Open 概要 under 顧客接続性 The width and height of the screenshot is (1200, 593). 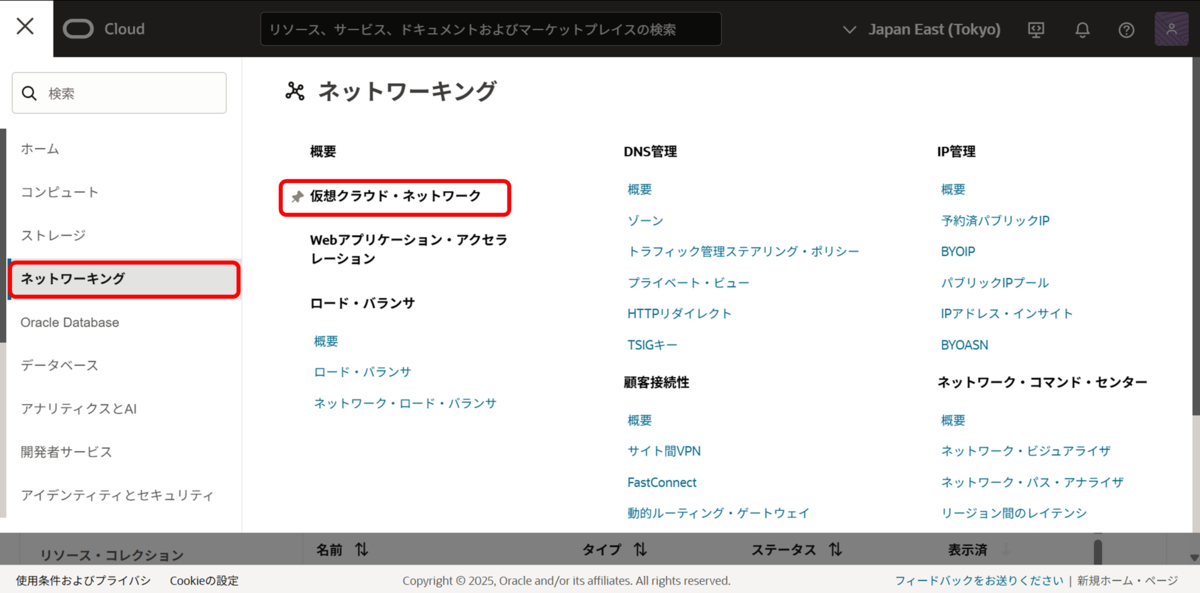(x=640, y=420)
